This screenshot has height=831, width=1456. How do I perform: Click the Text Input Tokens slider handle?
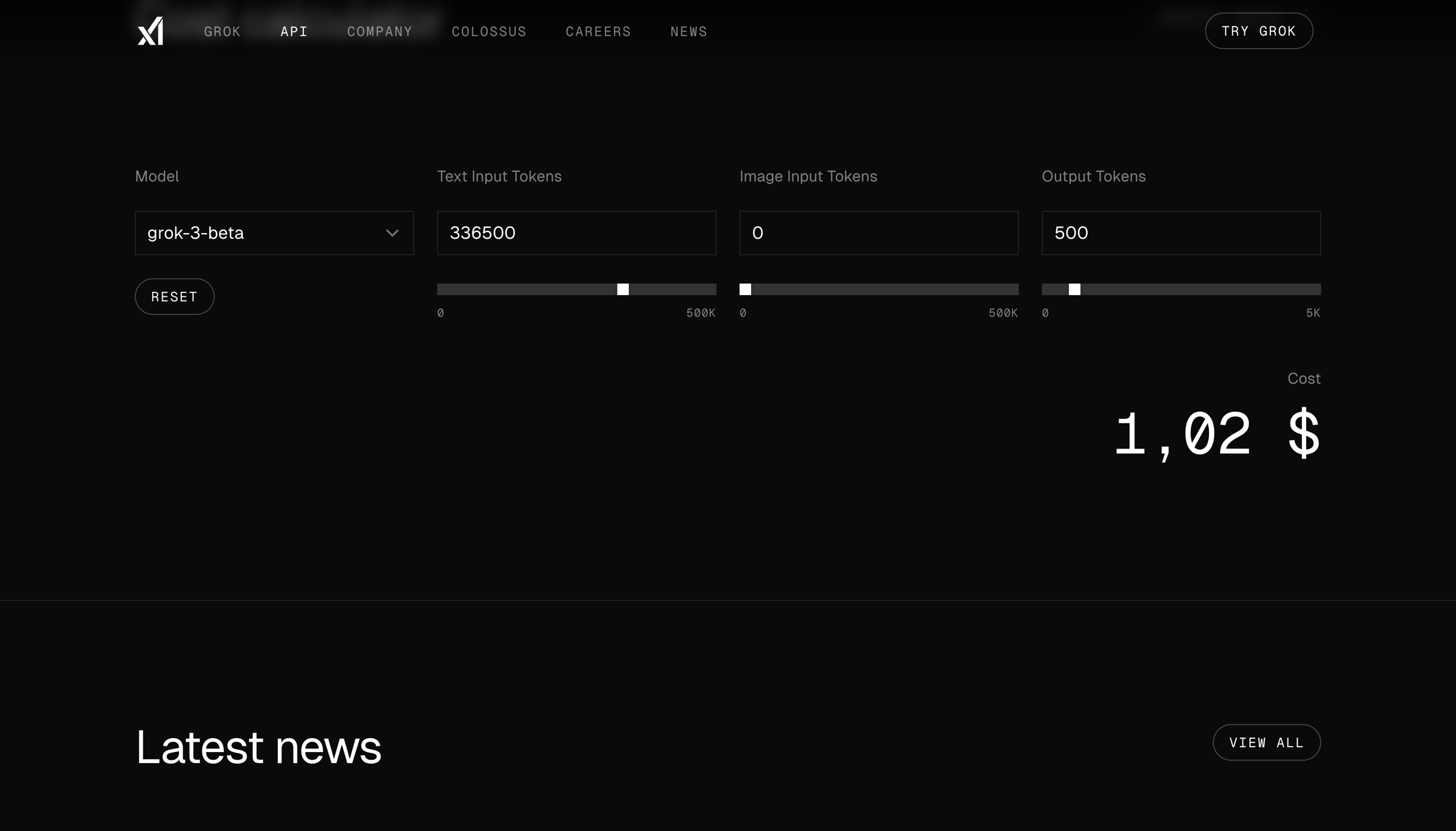point(623,290)
